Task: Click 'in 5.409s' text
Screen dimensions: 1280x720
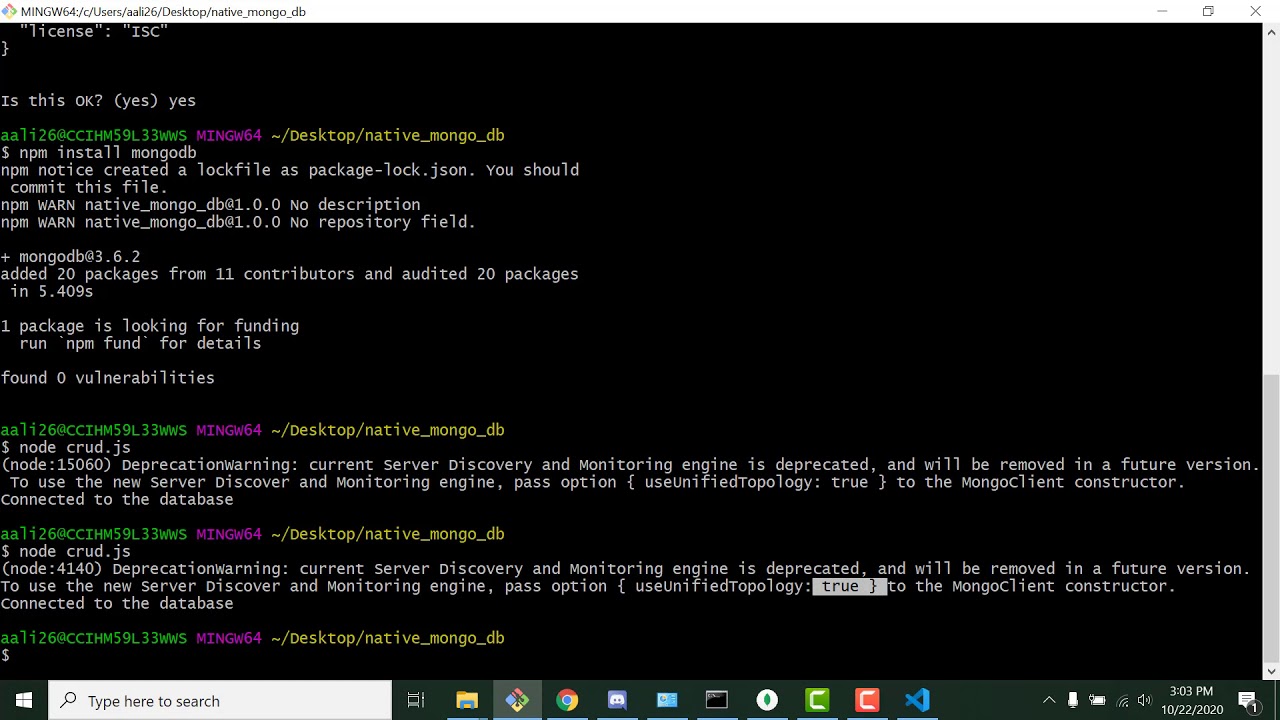Action: pos(51,292)
